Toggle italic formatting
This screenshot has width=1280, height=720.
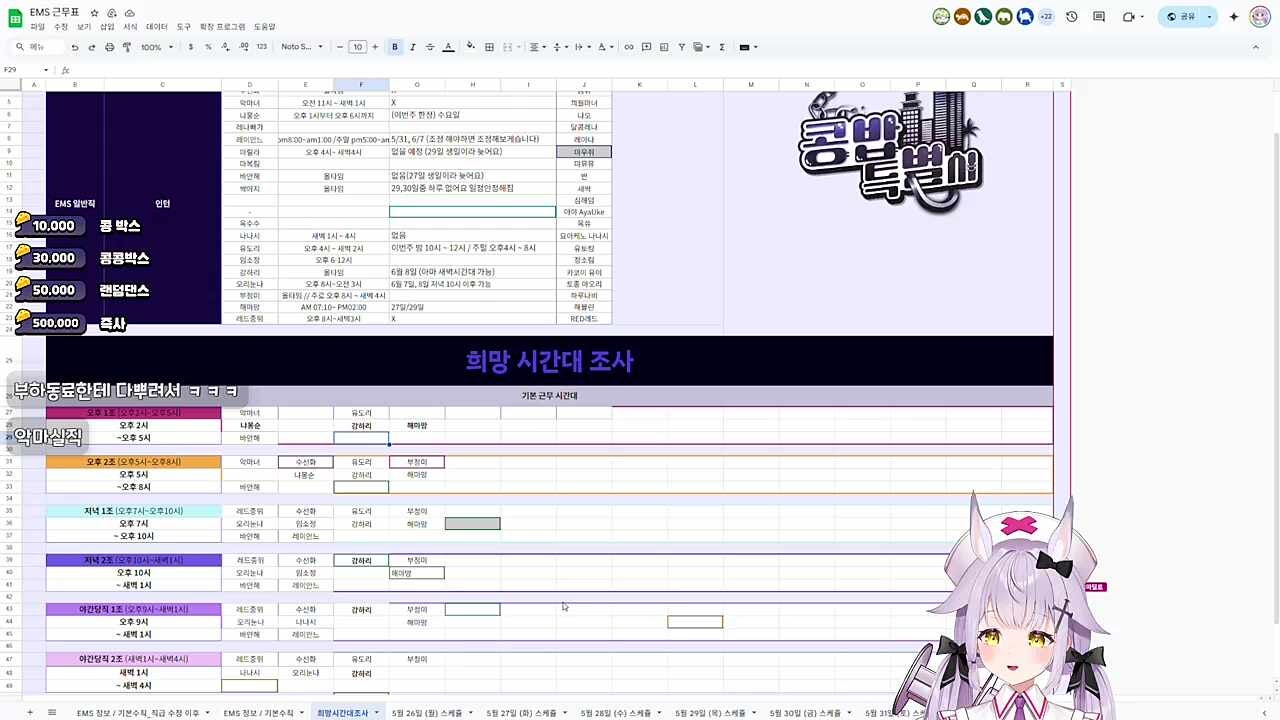click(x=412, y=47)
